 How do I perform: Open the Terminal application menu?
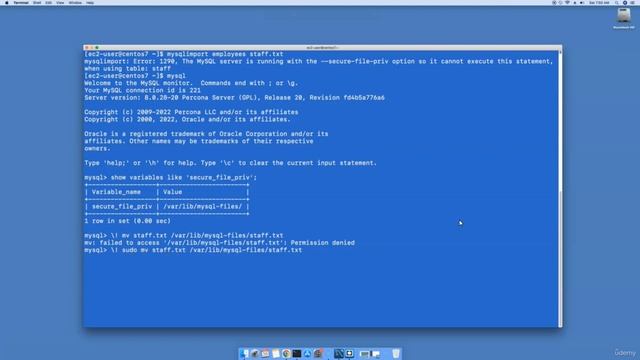[x=21, y=2]
